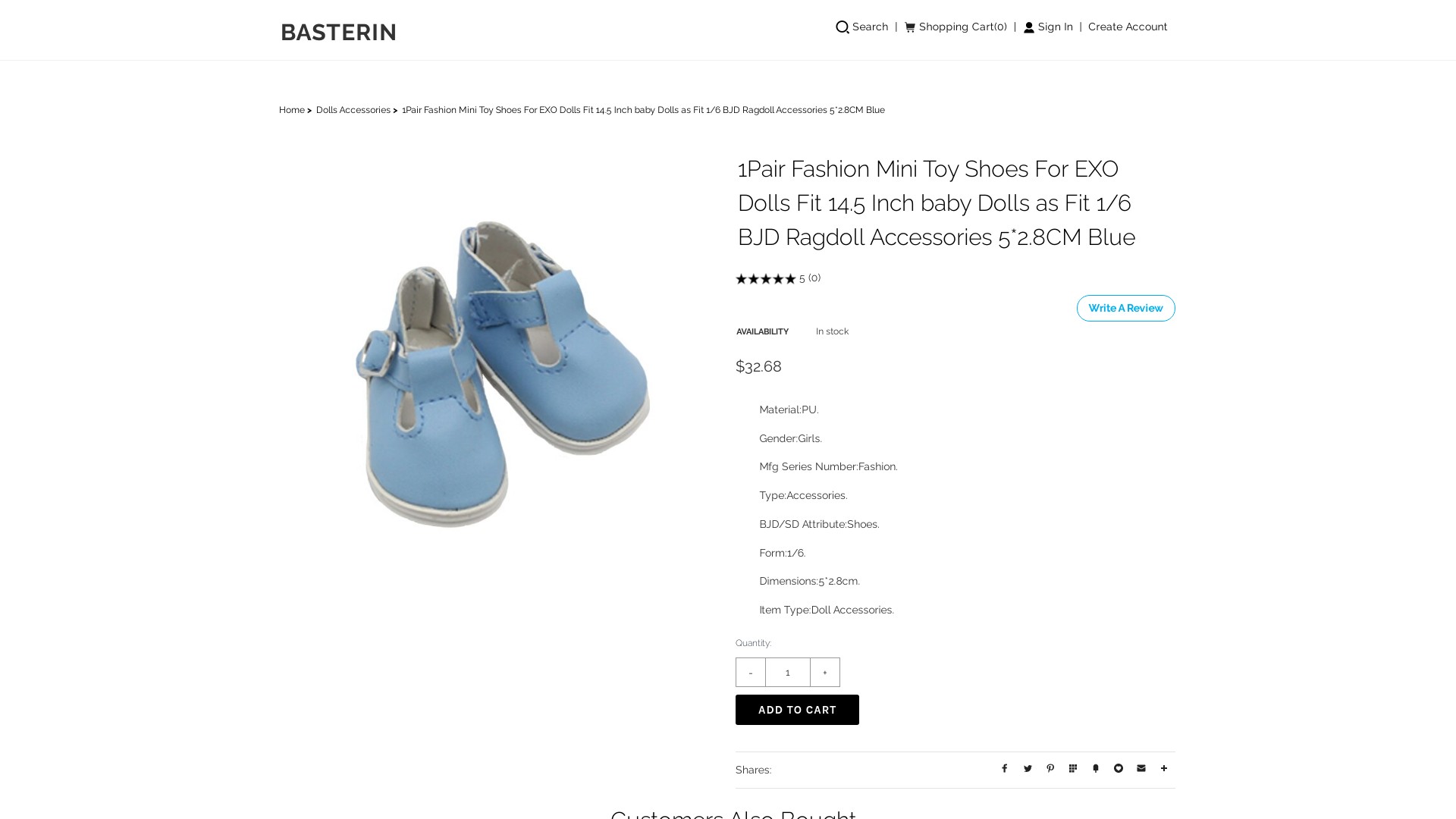The width and height of the screenshot is (1456, 819).
Task: Show more sharing options plus icon
Action: click(x=1164, y=769)
